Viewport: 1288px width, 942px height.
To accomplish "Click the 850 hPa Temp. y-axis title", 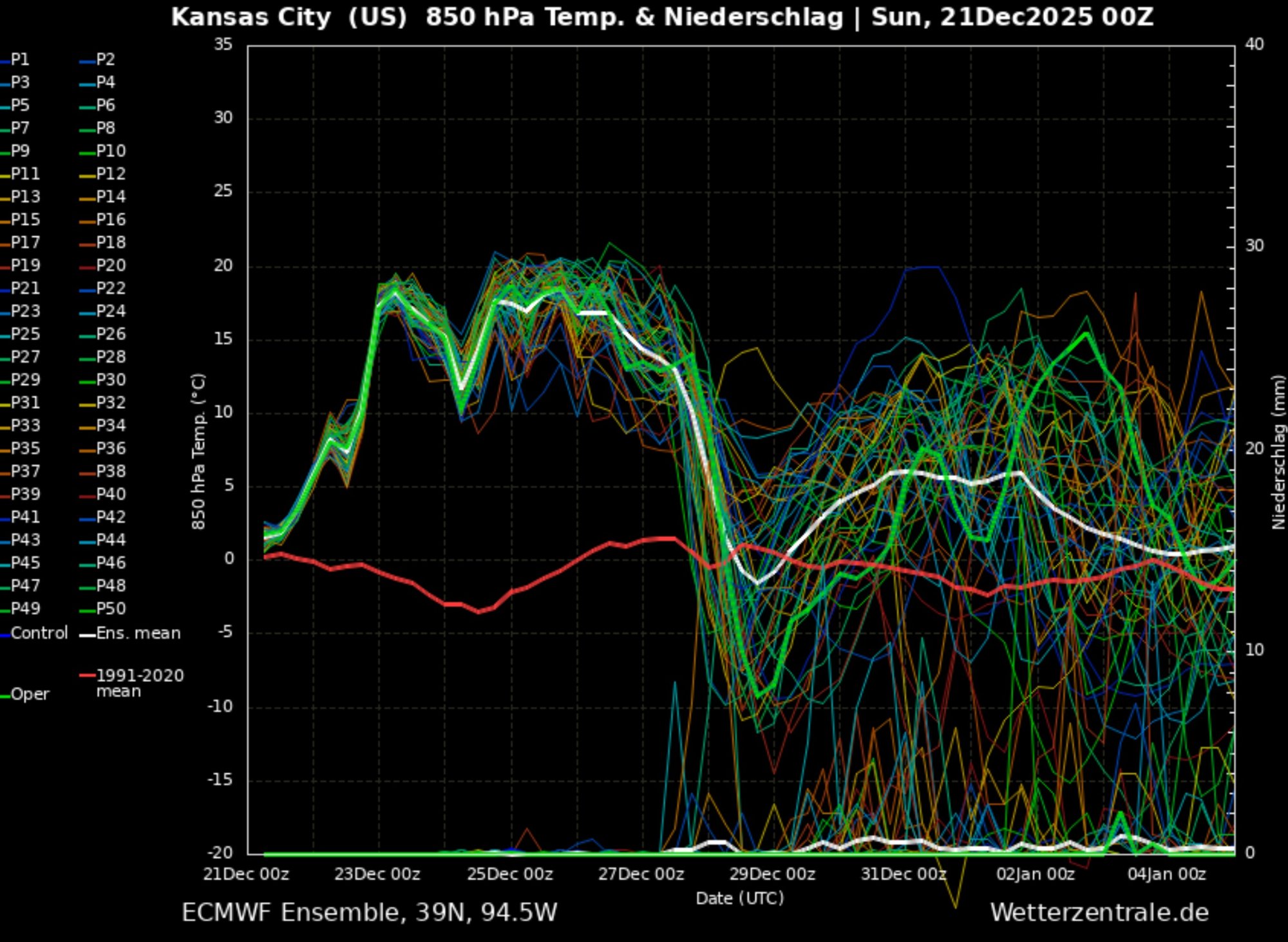I will 198,451.
